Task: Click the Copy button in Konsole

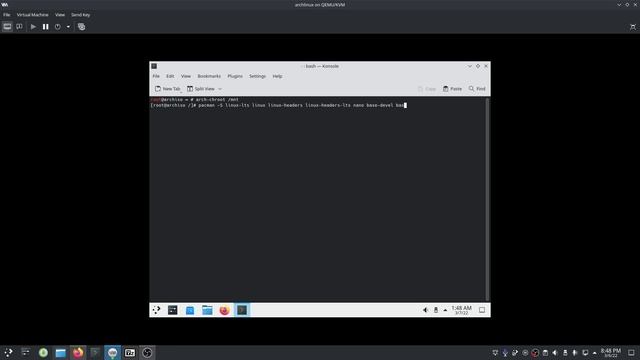Action: point(427,89)
